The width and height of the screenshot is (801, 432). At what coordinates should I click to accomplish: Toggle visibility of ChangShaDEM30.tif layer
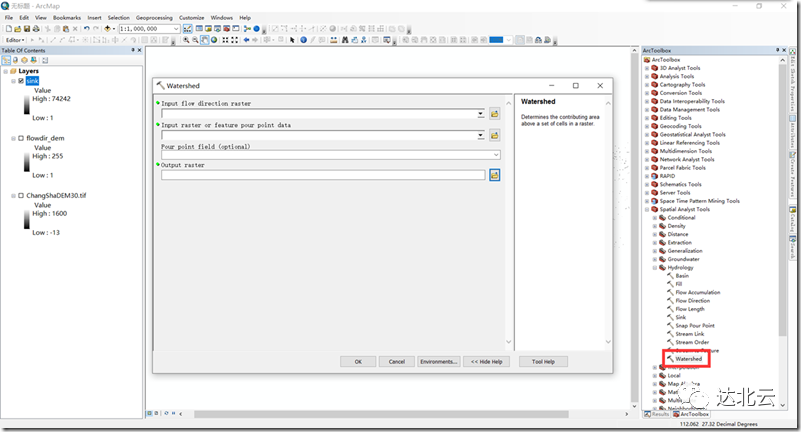click(21, 196)
